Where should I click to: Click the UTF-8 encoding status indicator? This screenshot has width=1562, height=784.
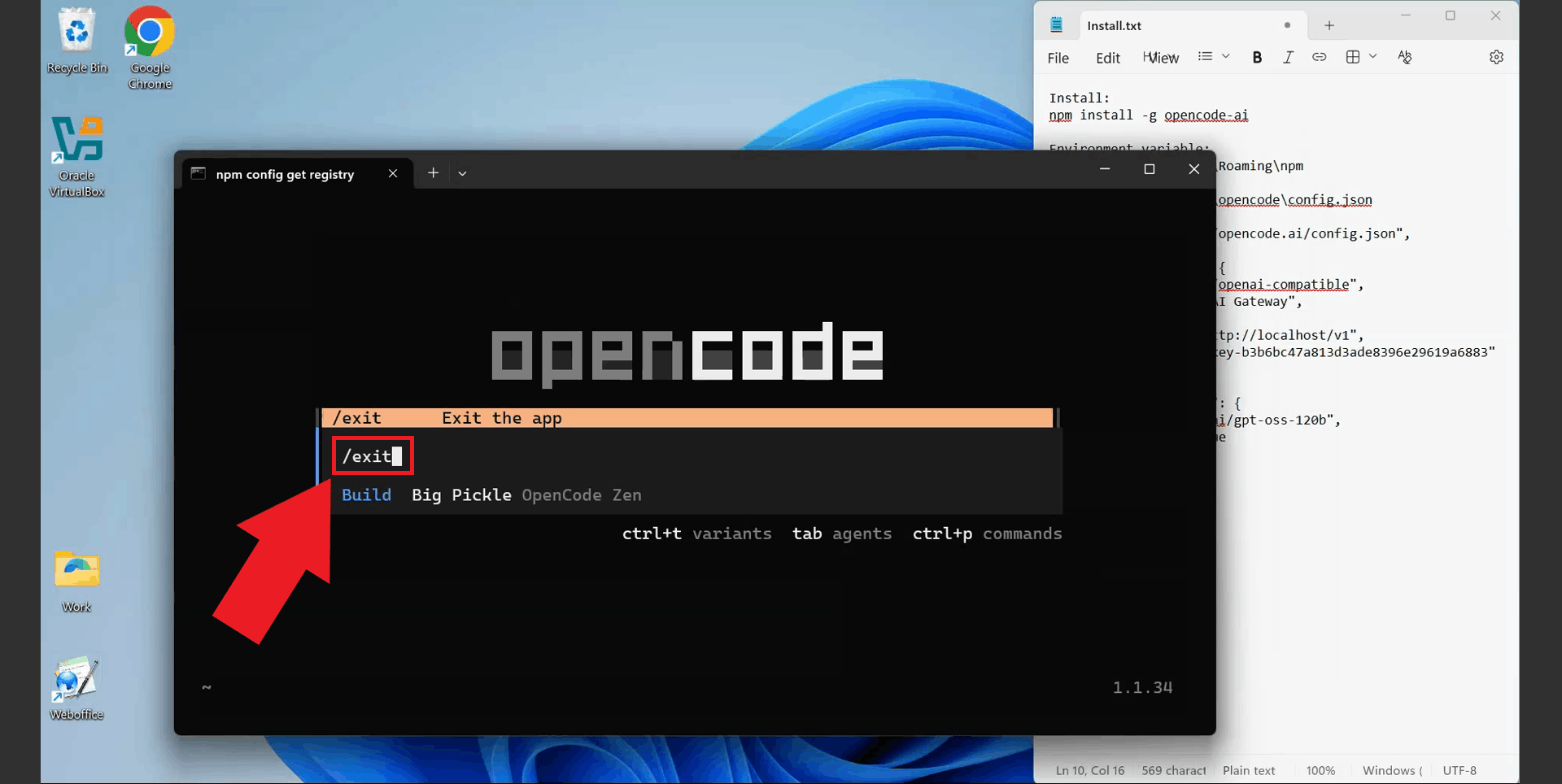[x=1459, y=770]
